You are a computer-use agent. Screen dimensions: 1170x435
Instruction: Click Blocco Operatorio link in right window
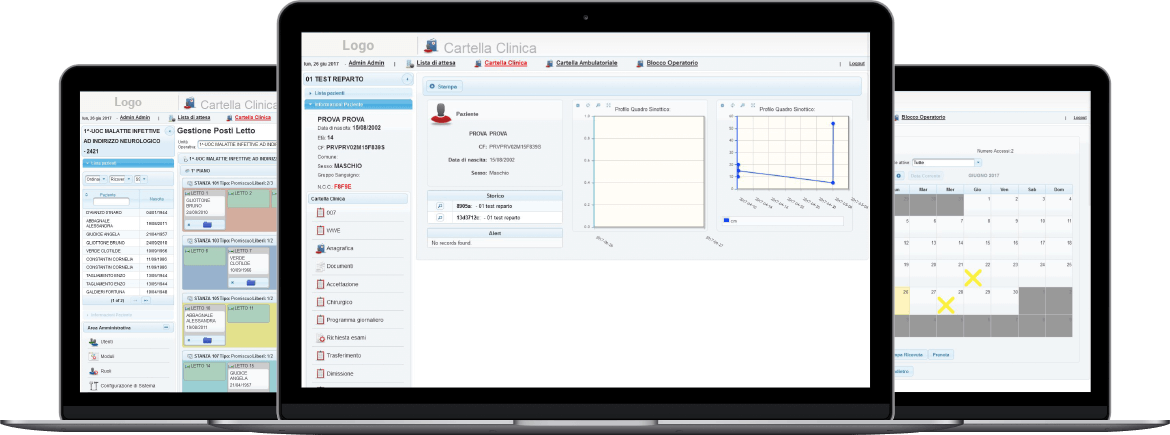point(923,117)
